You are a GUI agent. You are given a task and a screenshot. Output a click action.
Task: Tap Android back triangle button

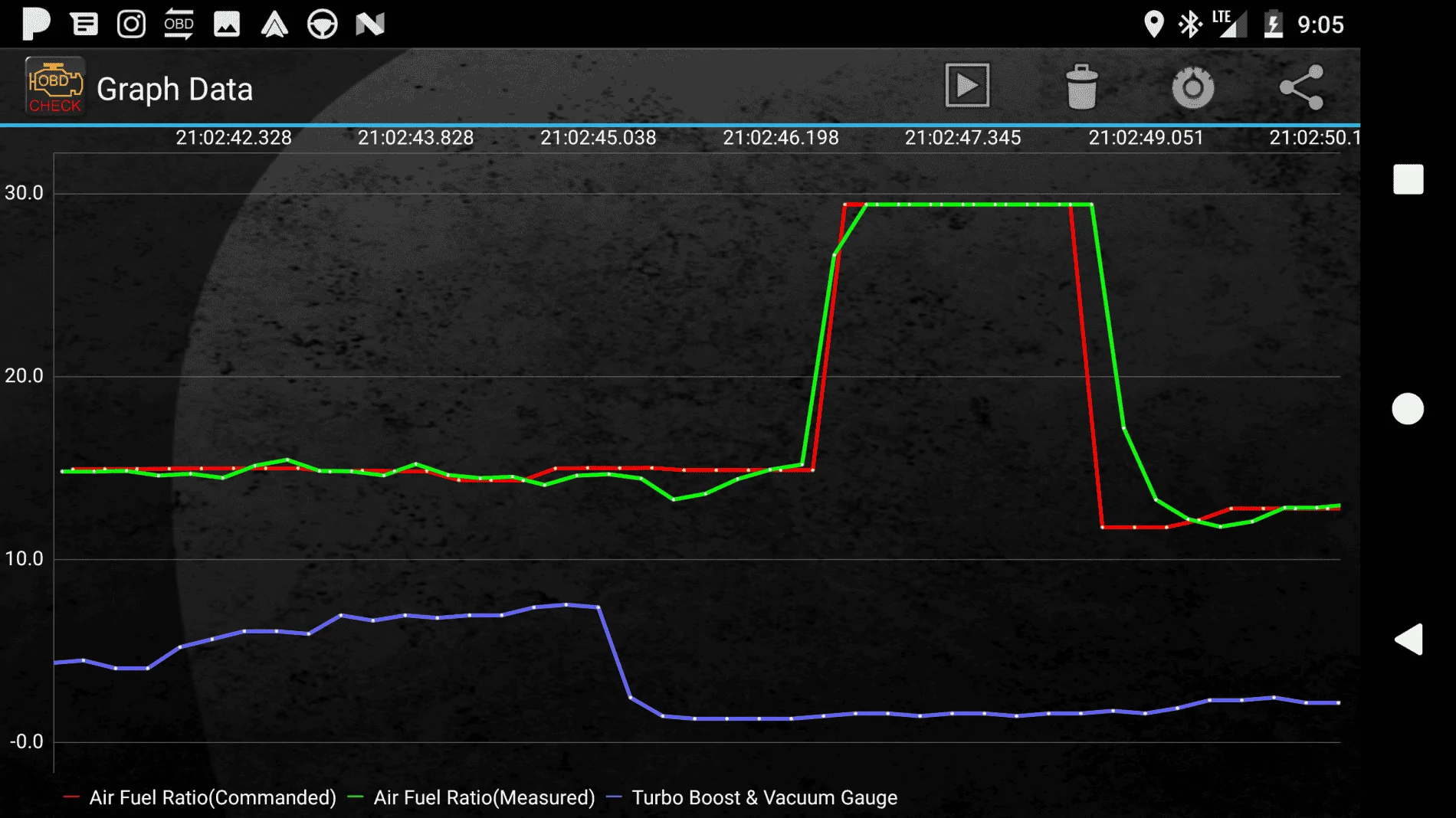(x=1408, y=639)
